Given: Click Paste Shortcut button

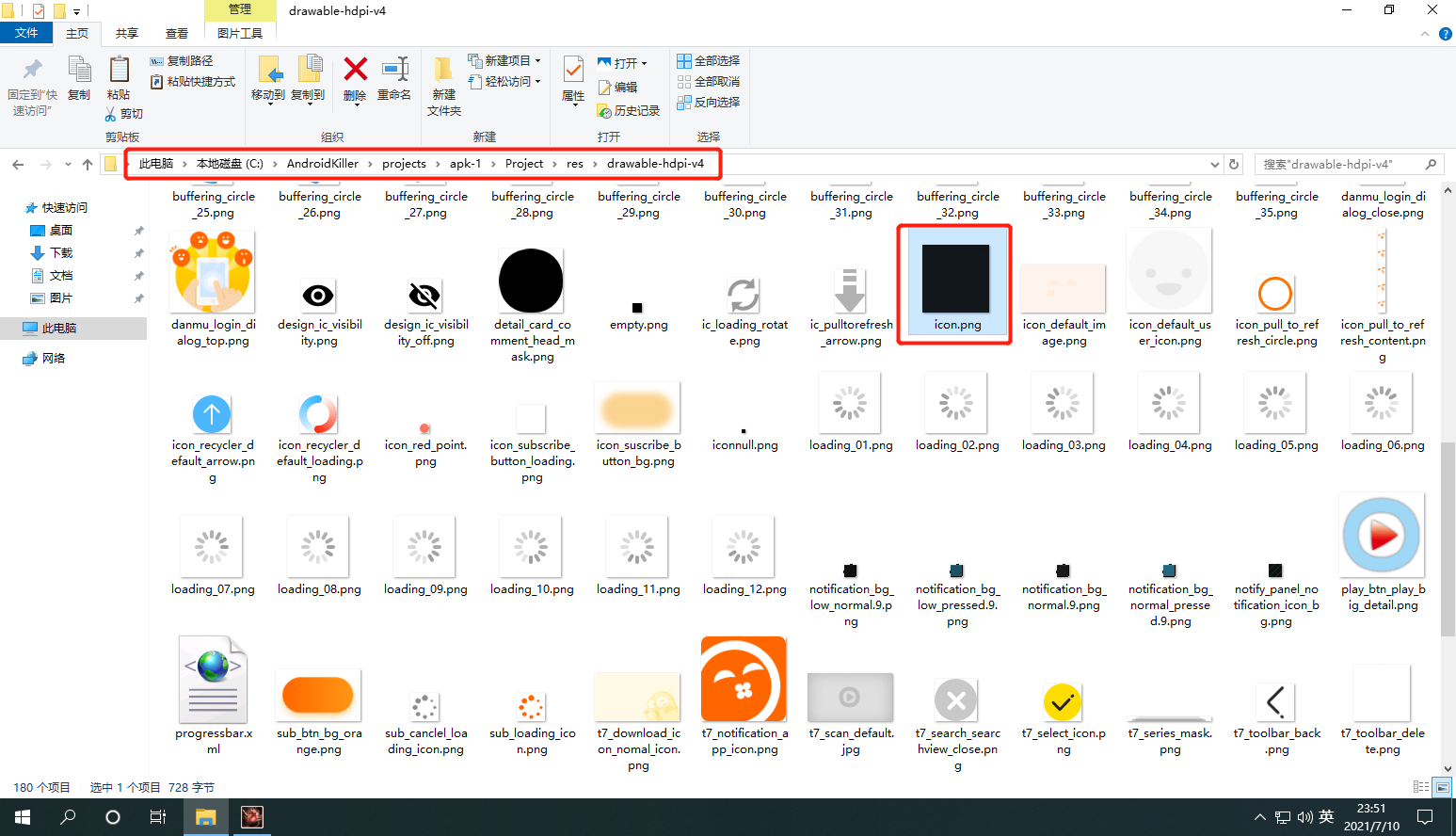Looking at the screenshot, I should pos(193,82).
